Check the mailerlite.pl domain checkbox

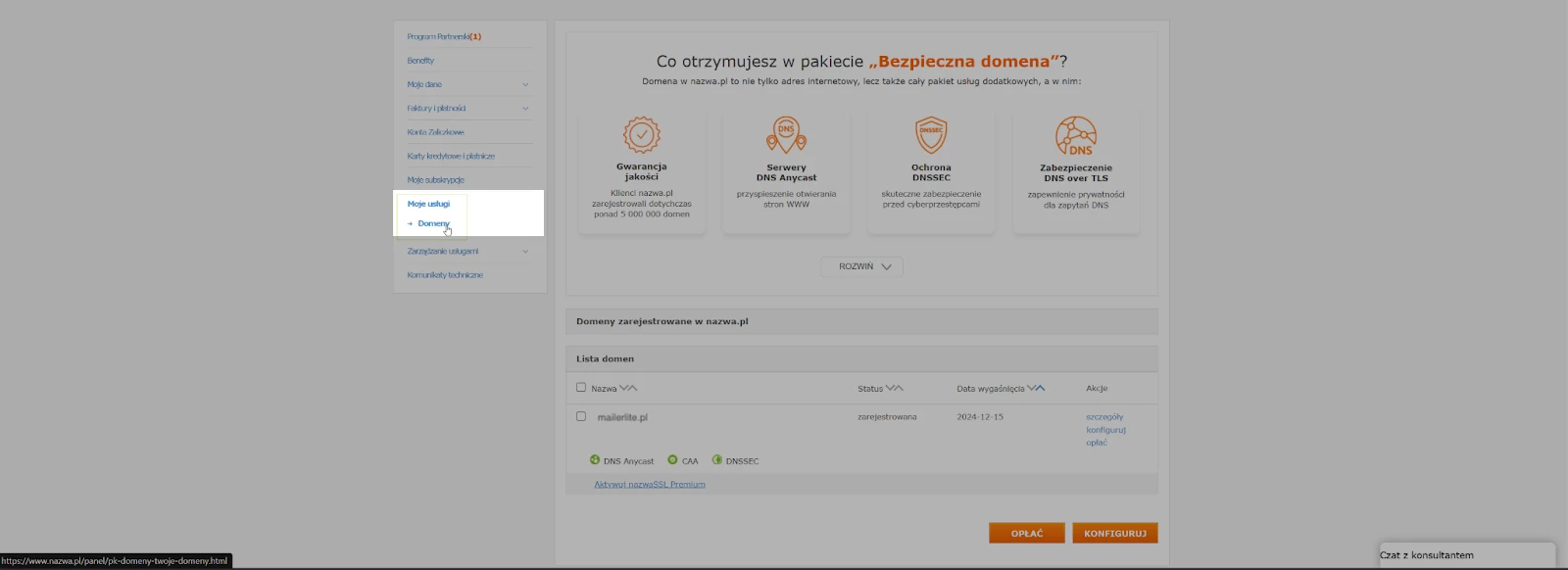click(x=581, y=416)
